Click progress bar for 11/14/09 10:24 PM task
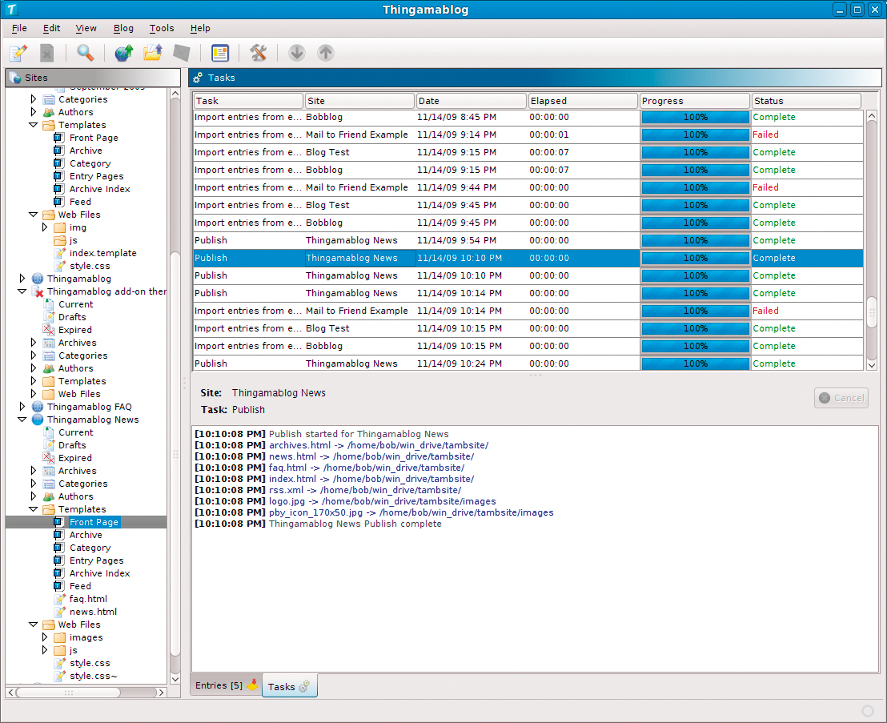Screen dimensions: 887x723 (695, 364)
